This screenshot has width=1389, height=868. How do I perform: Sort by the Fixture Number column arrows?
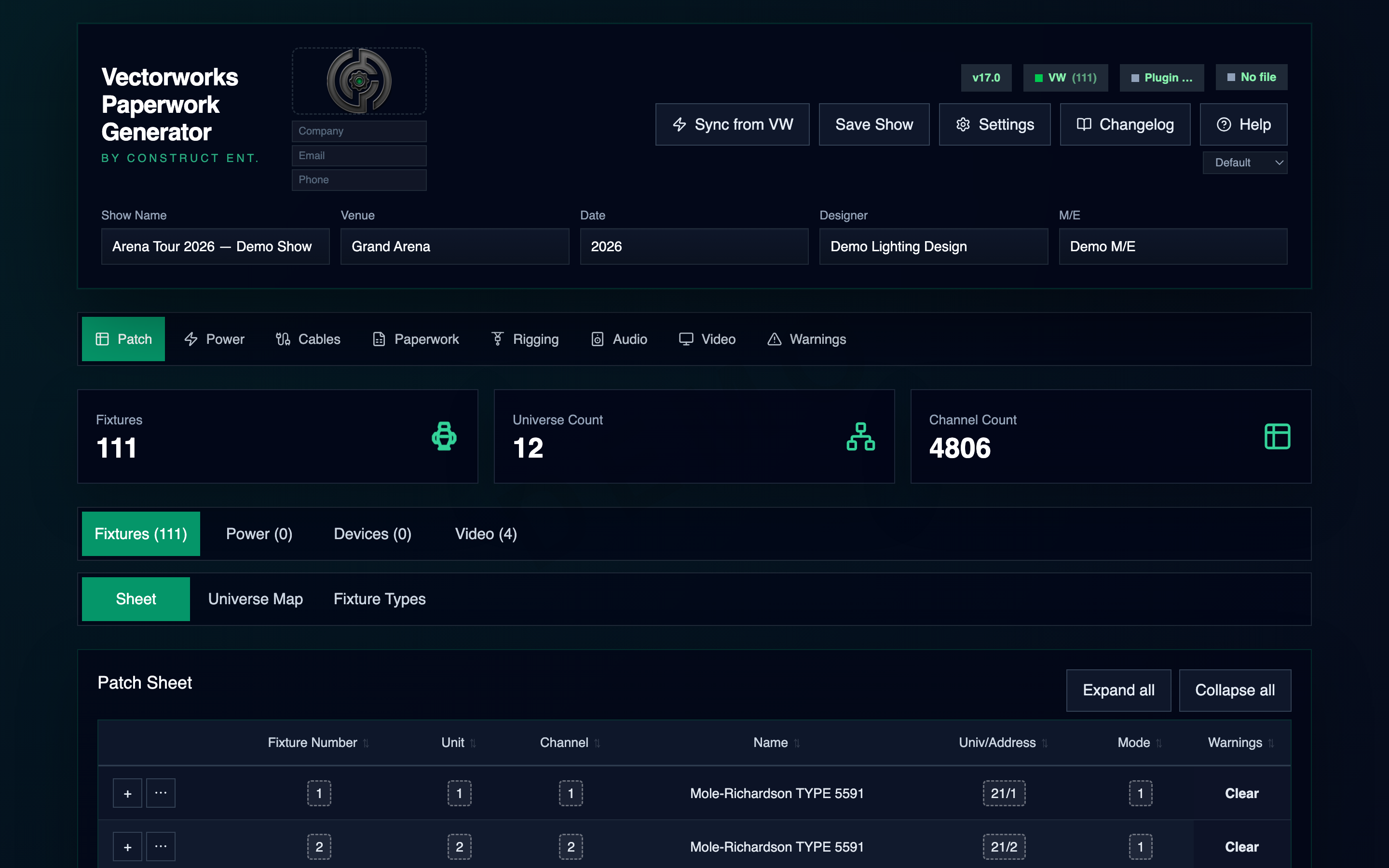[x=366, y=743]
